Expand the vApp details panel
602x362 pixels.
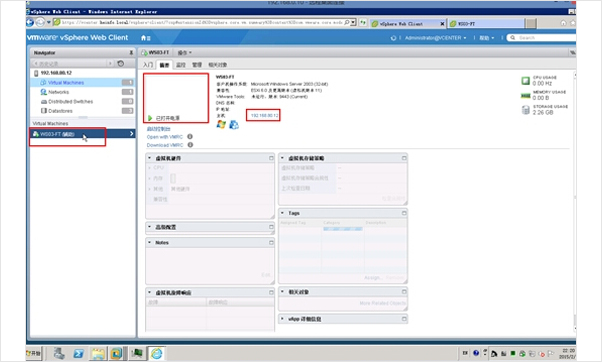point(282,319)
